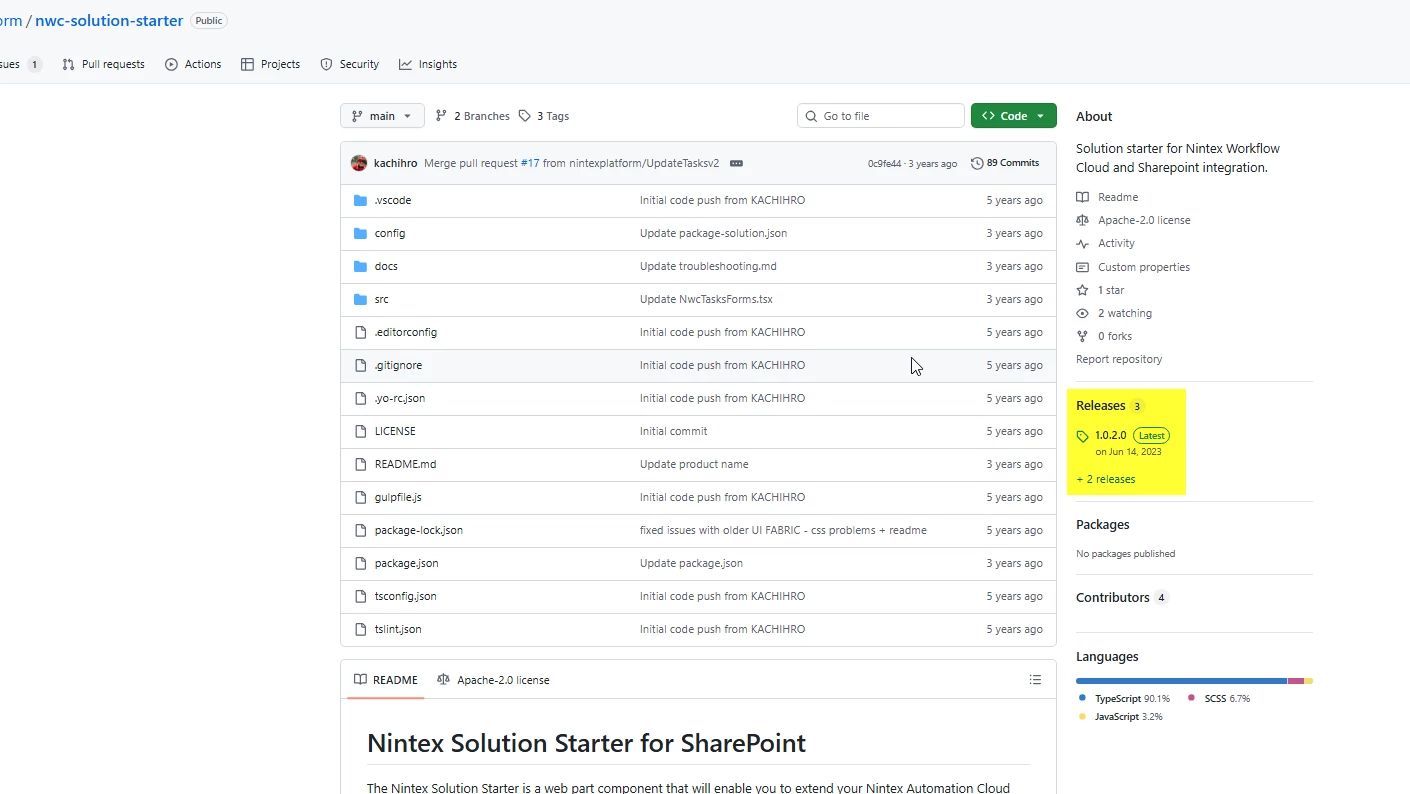Image resolution: width=1410 pixels, height=794 pixels.
Task: Click the release tag icon beside 1.0.2.0
Action: [x=1082, y=436]
